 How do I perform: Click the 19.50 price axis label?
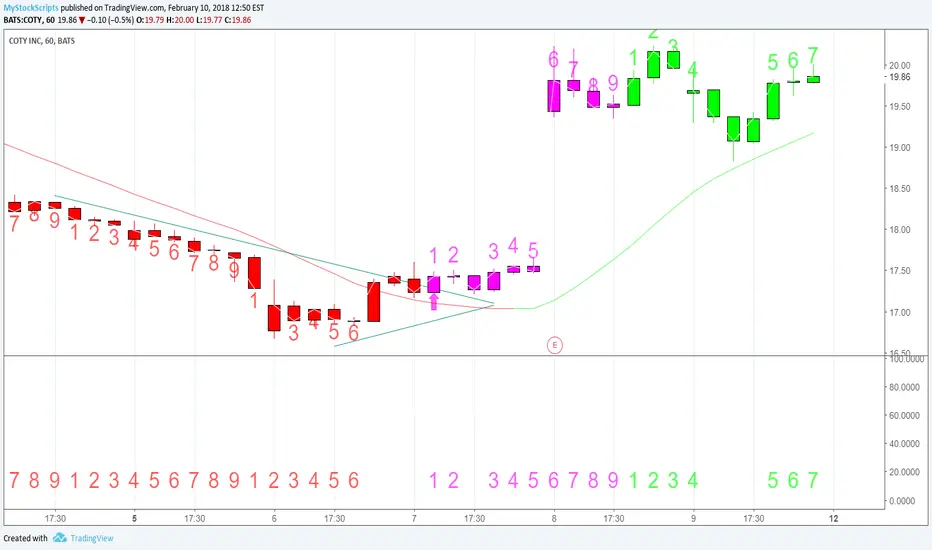point(900,106)
